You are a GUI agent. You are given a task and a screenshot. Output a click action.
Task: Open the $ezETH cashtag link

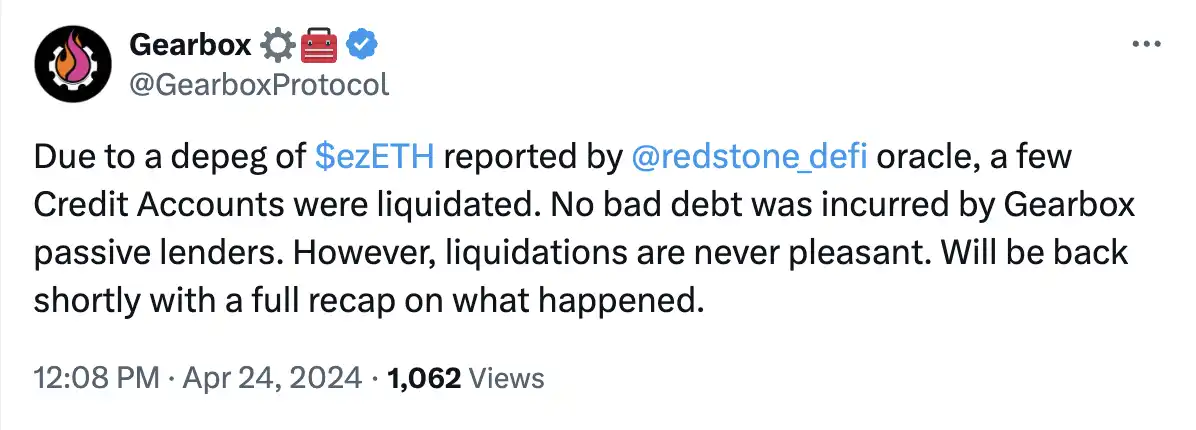tap(375, 156)
